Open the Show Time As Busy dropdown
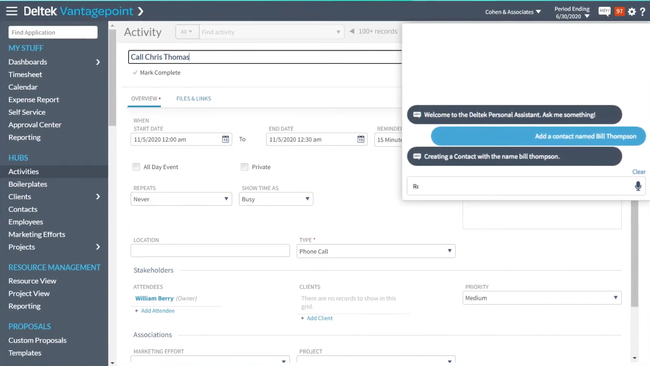This screenshot has width=650, height=366. point(276,199)
